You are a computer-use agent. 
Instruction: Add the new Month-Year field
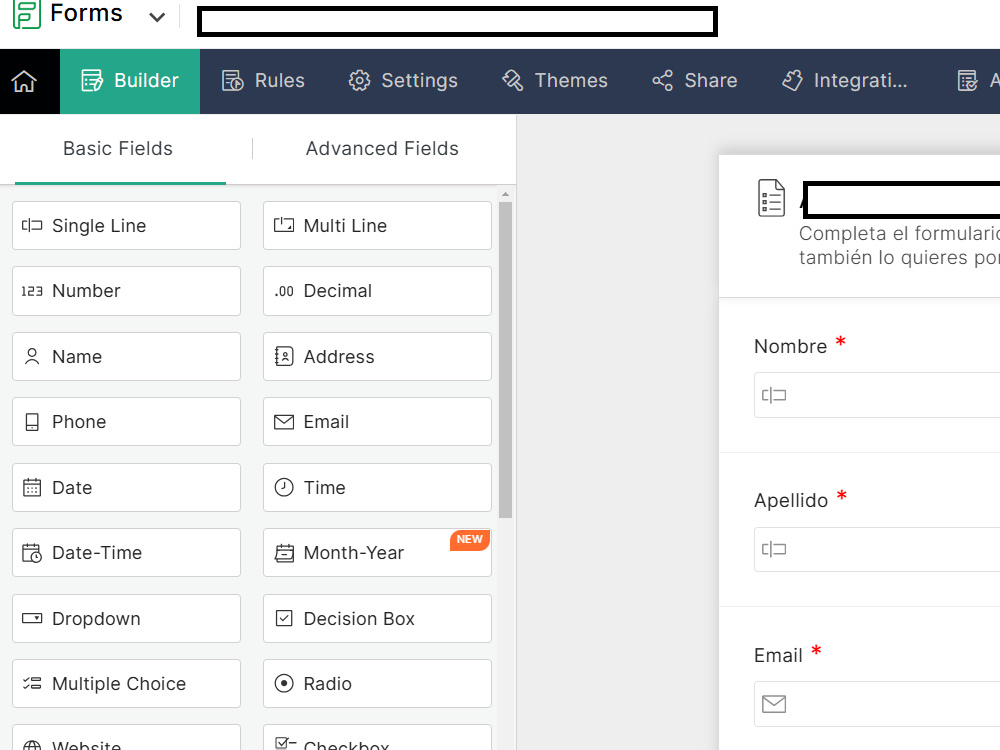pos(377,552)
